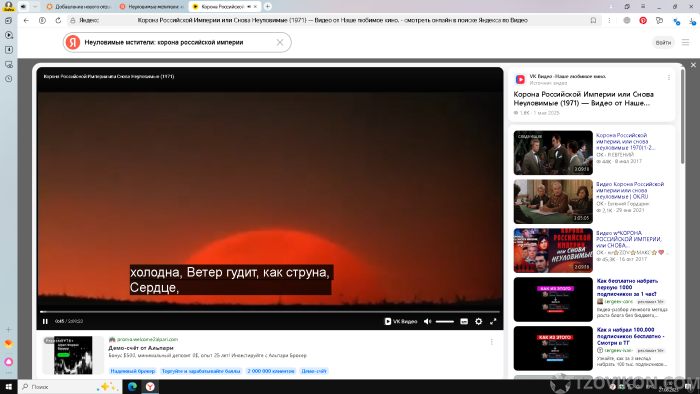Open 'Демо-счёт от Альпари' ad title
This screenshot has height=394, width=700.
141,348
